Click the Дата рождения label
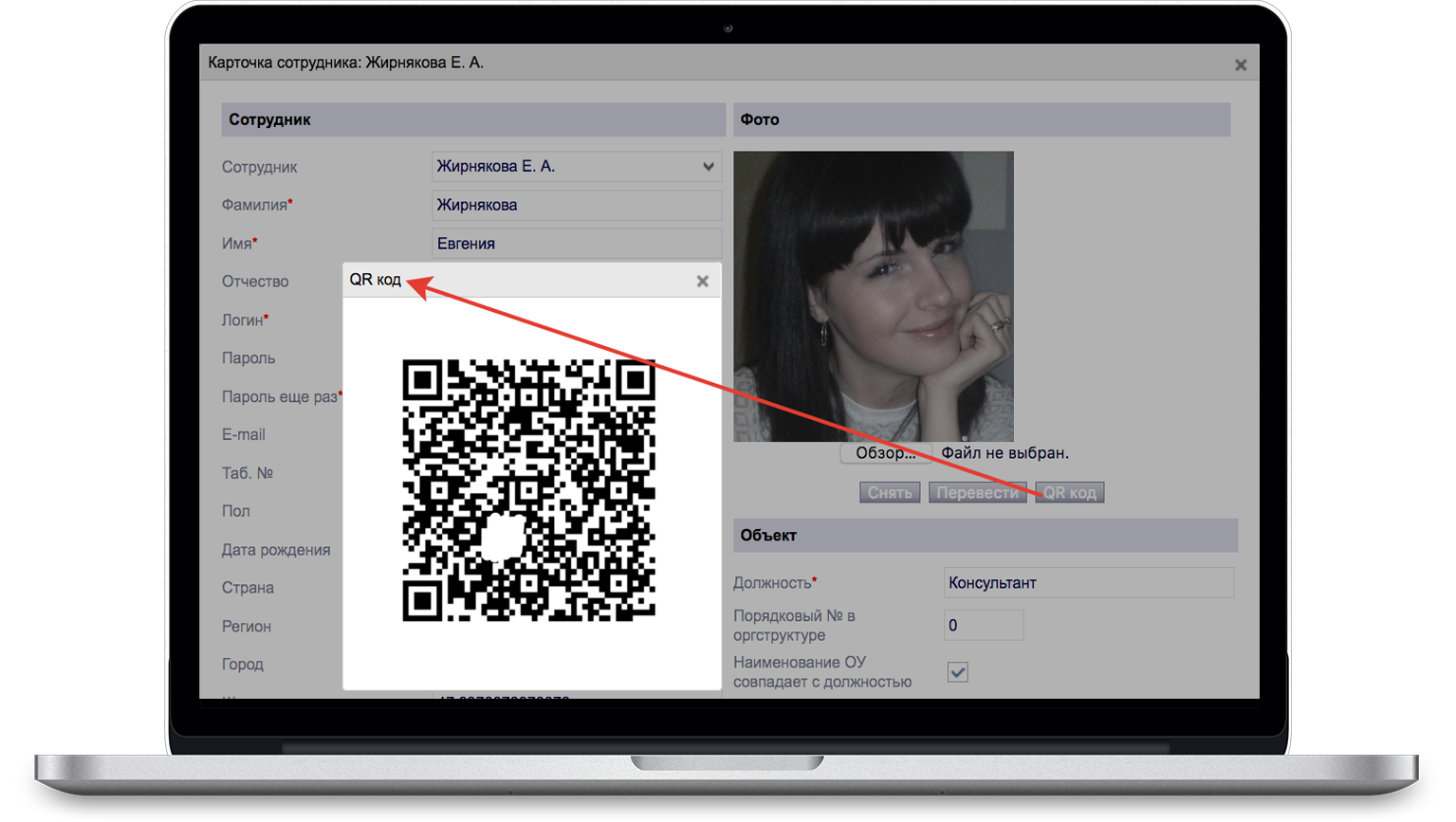1456x822 pixels. point(276,550)
